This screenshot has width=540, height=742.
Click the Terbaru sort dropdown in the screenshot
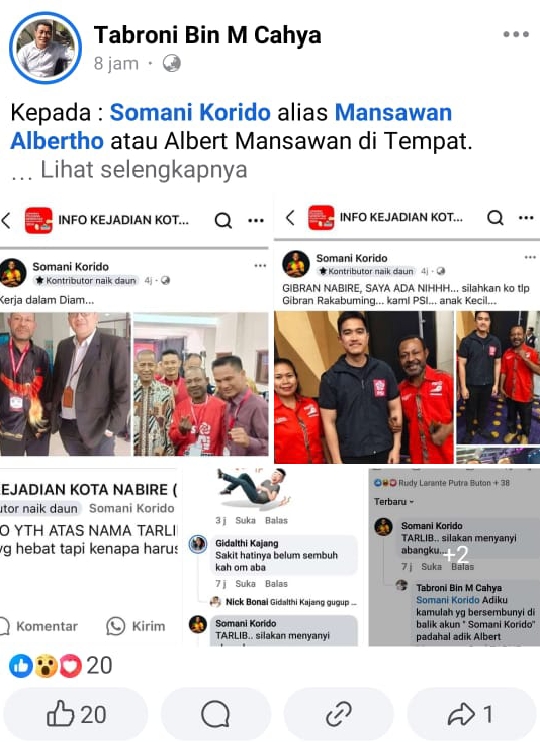pos(394,502)
